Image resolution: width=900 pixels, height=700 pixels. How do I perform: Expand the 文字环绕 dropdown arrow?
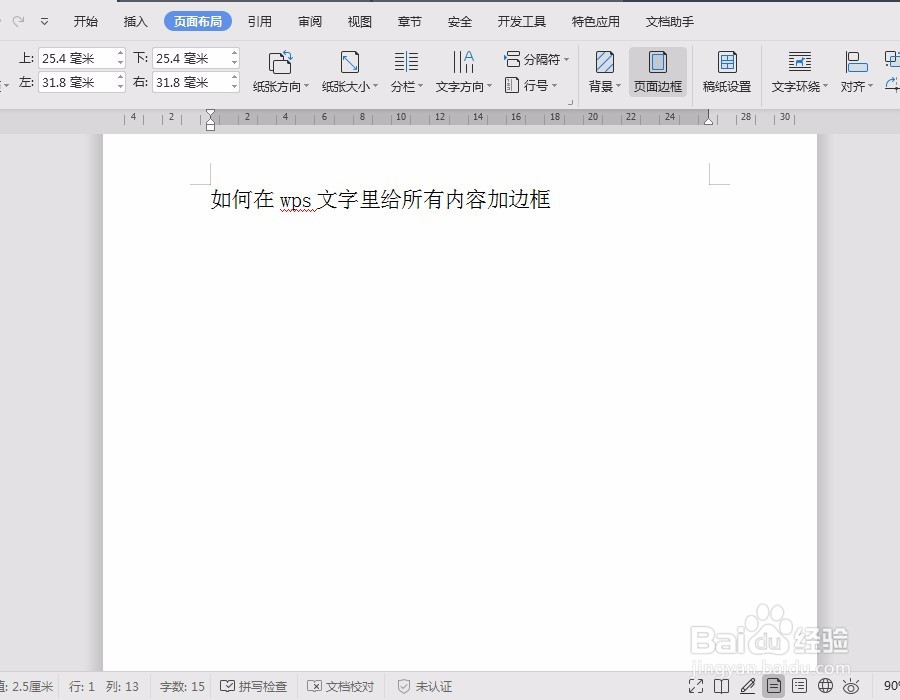click(x=825, y=87)
